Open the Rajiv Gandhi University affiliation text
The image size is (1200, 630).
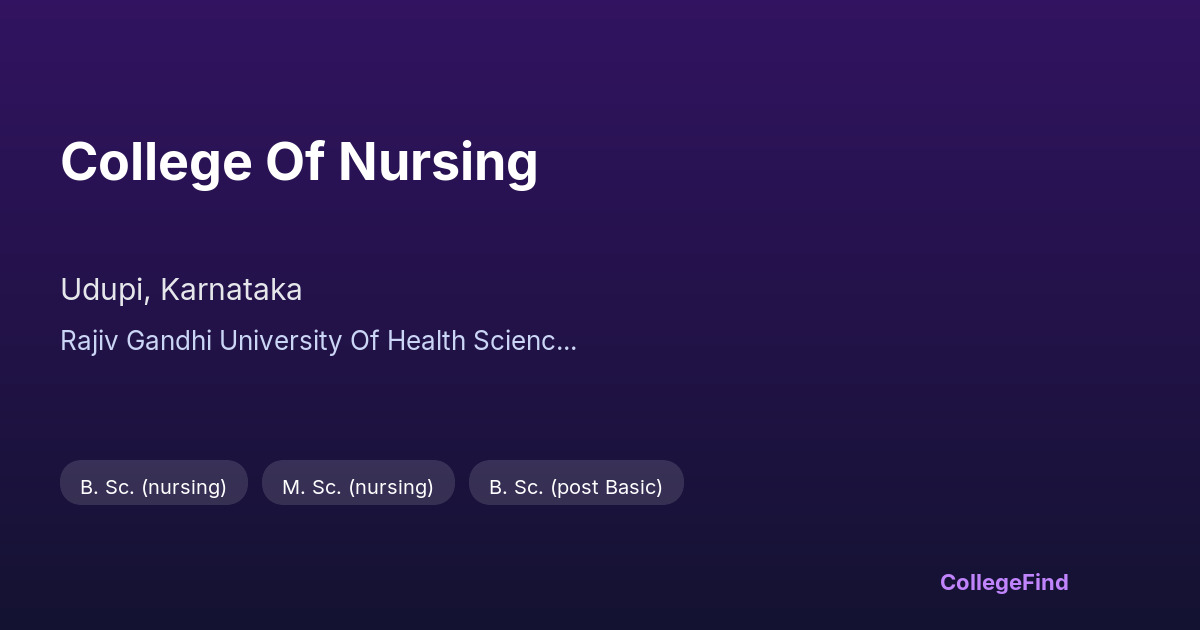[318, 341]
